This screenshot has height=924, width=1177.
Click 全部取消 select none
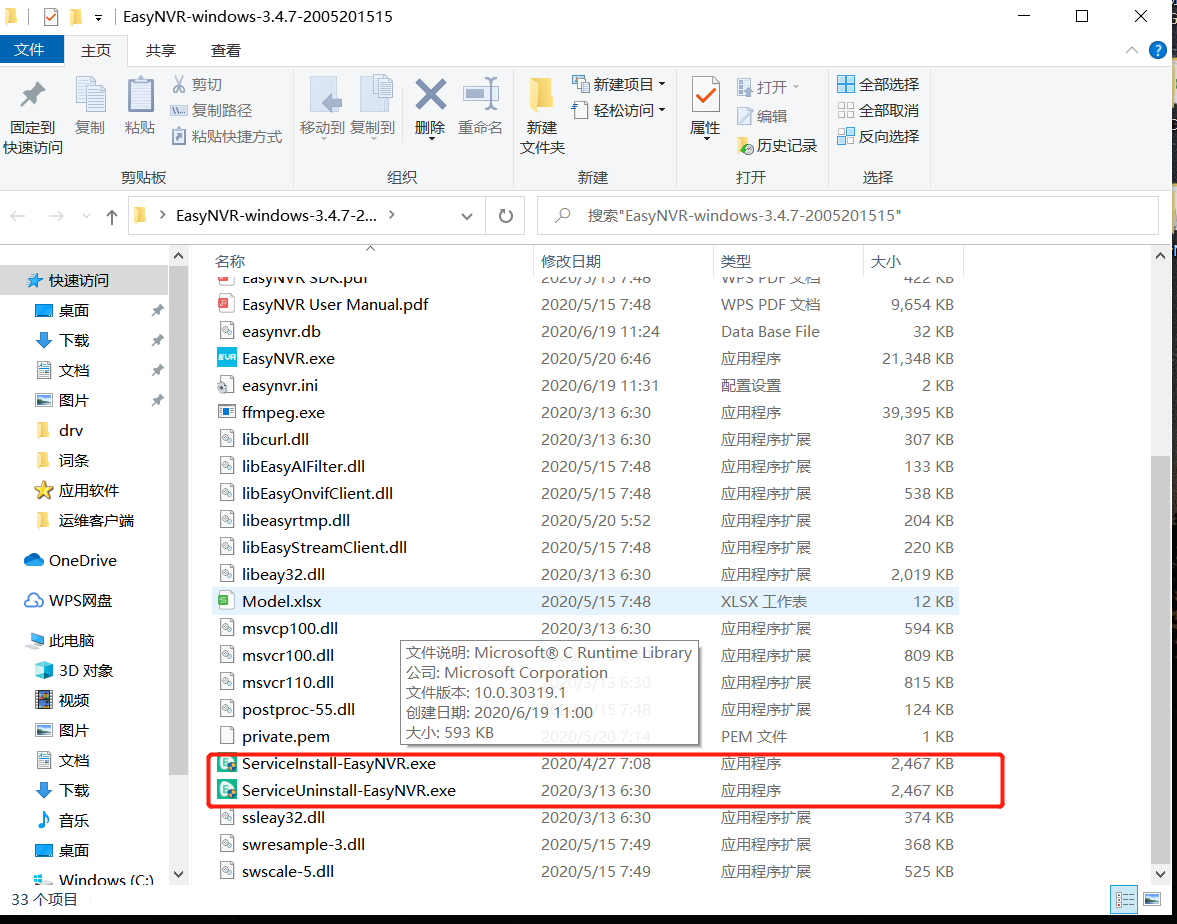[878, 110]
